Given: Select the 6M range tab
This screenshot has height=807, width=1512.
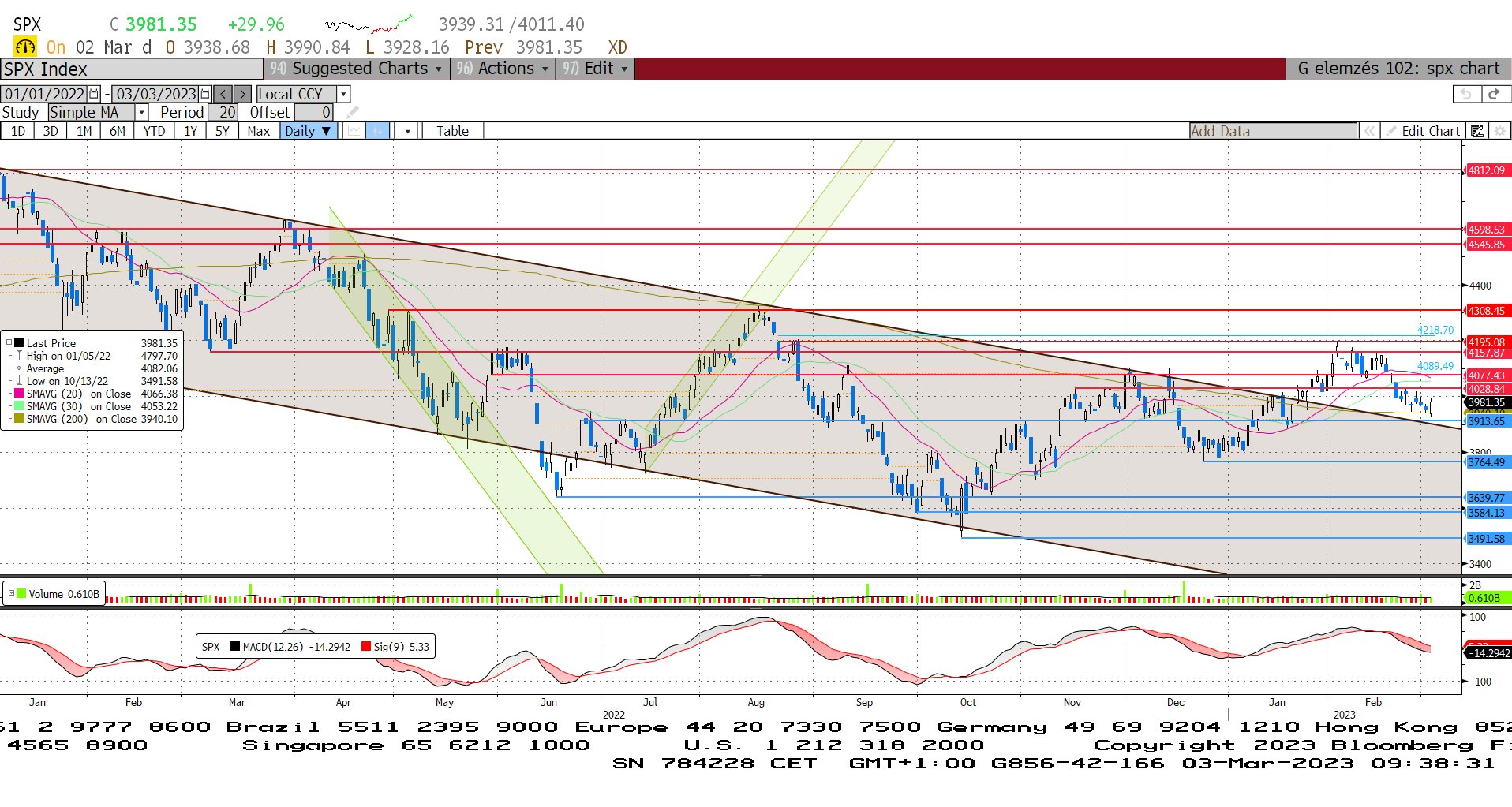Looking at the screenshot, I should (118, 131).
